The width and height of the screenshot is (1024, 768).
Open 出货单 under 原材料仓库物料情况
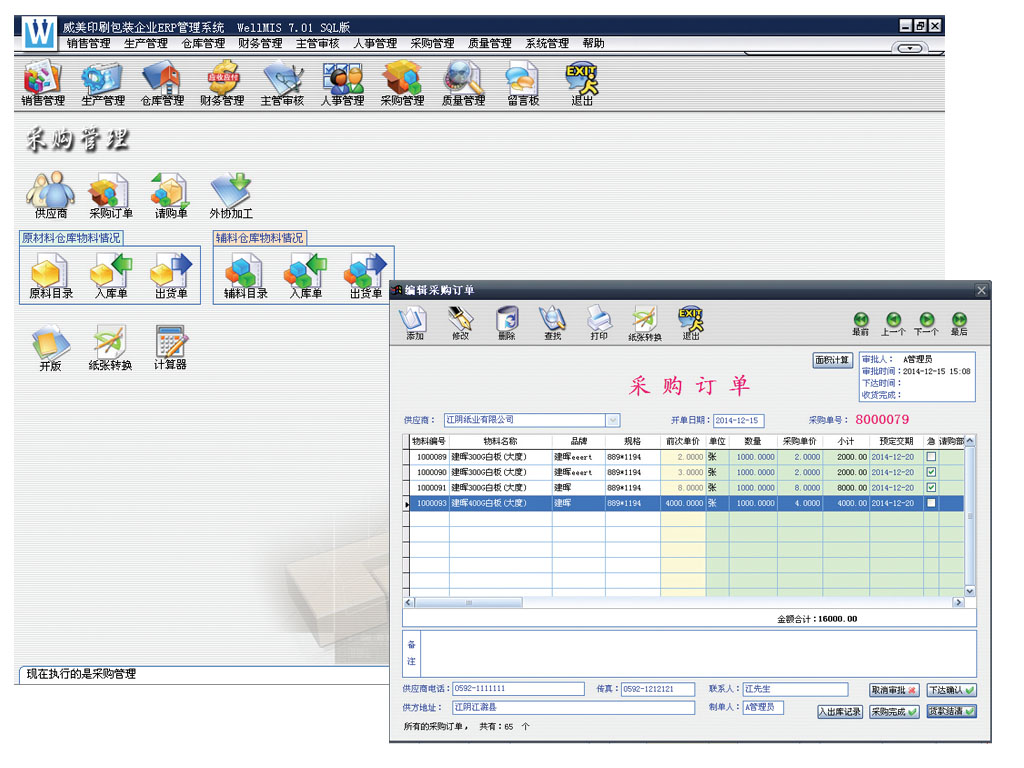171,276
